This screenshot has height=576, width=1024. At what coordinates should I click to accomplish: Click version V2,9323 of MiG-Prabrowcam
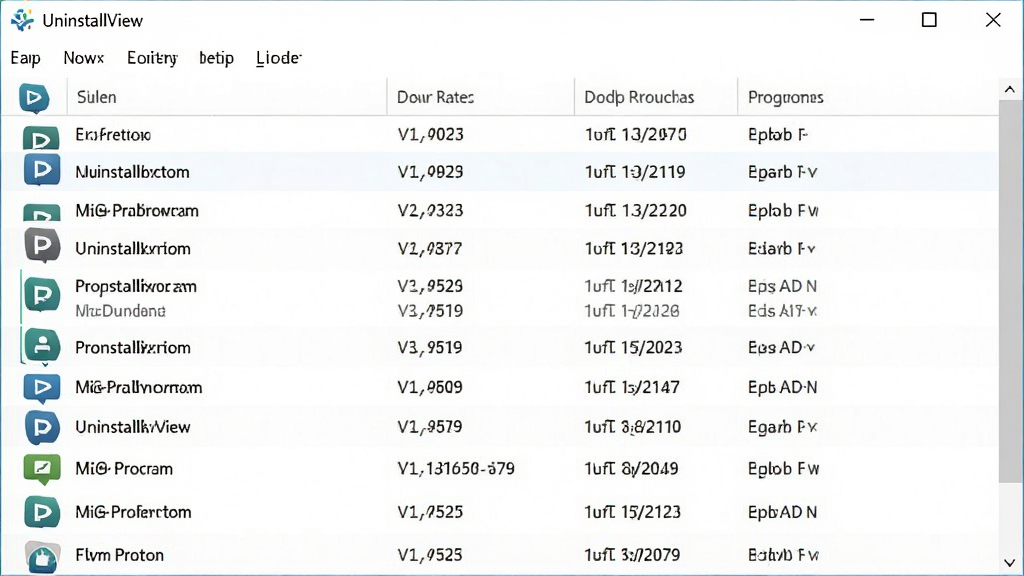[x=430, y=210]
